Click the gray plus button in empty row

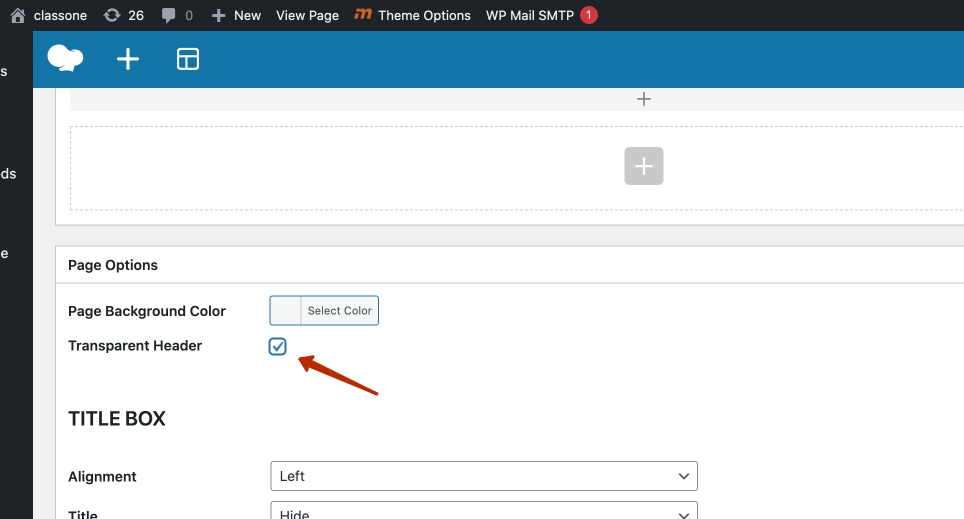tap(644, 166)
